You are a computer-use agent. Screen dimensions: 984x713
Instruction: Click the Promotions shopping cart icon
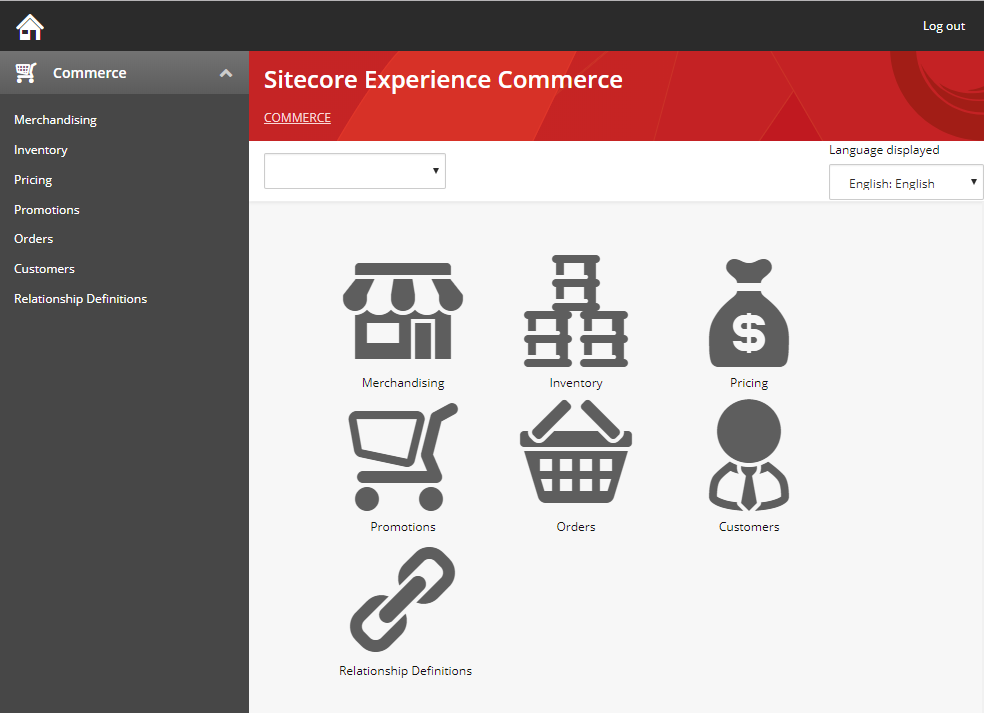(403, 455)
